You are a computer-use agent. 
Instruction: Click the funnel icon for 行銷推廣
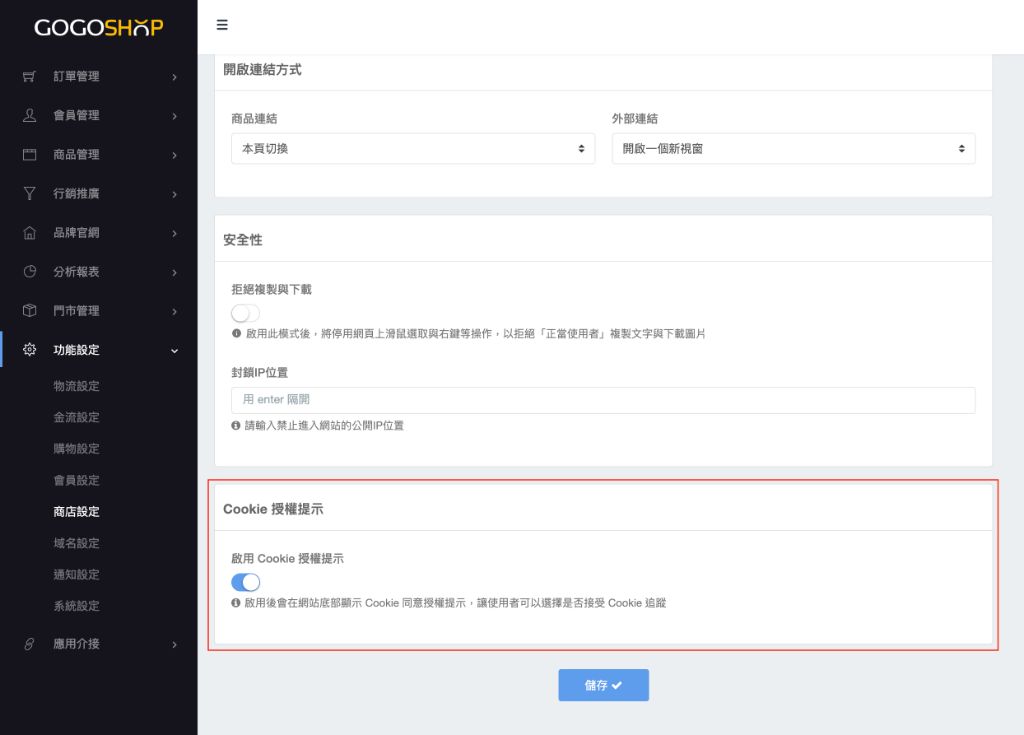tap(29, 193)
